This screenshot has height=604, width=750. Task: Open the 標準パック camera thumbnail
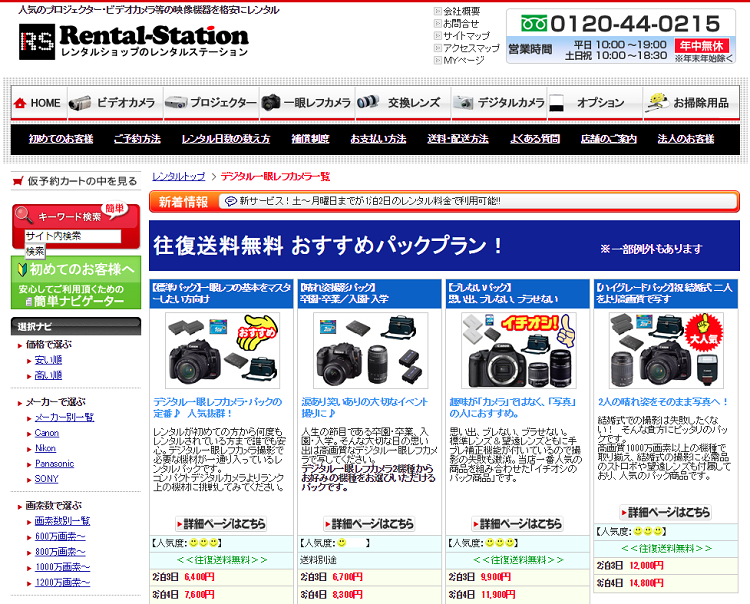(222, 351)
